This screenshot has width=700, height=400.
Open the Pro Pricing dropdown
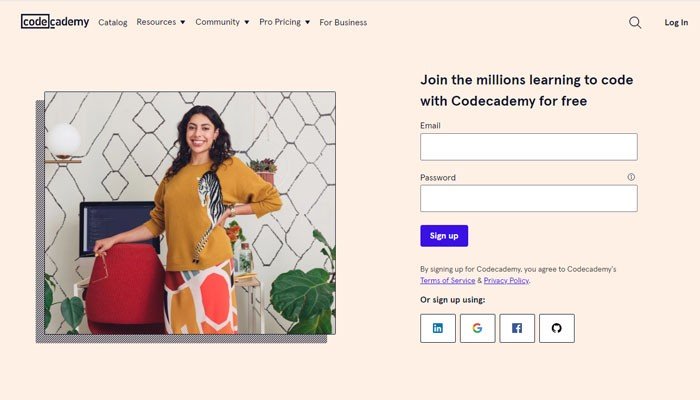tap(284, 22)
